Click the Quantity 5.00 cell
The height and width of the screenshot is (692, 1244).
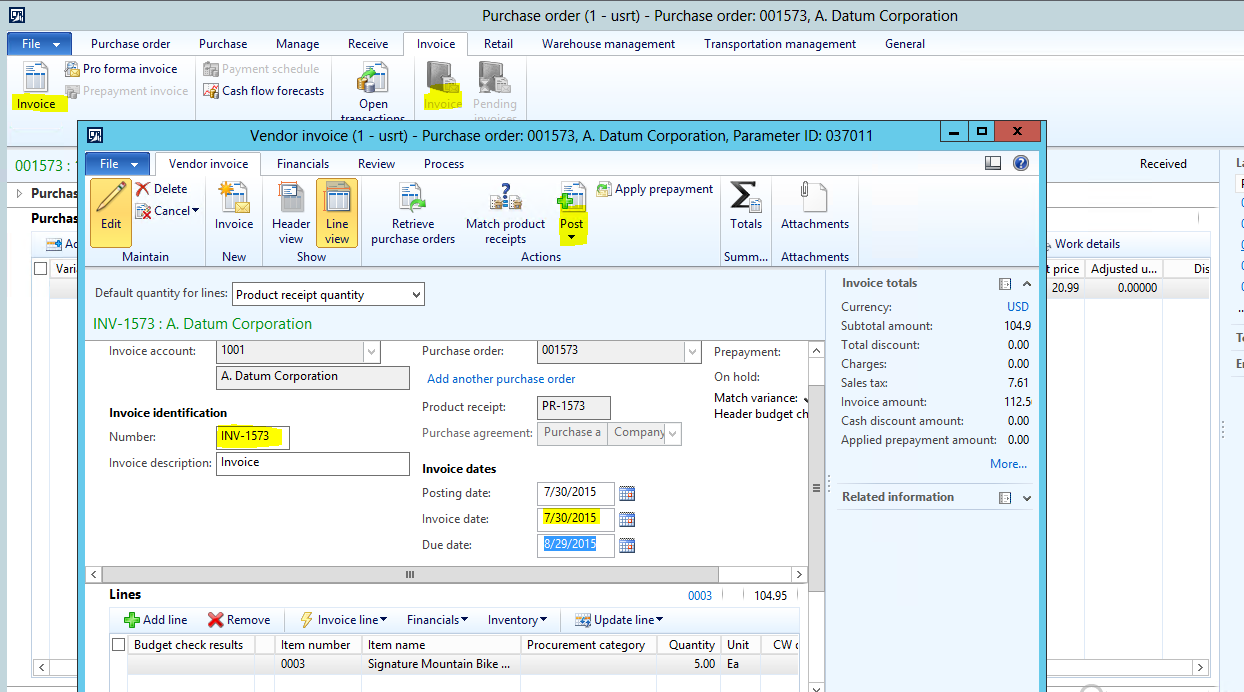(688, 664)
